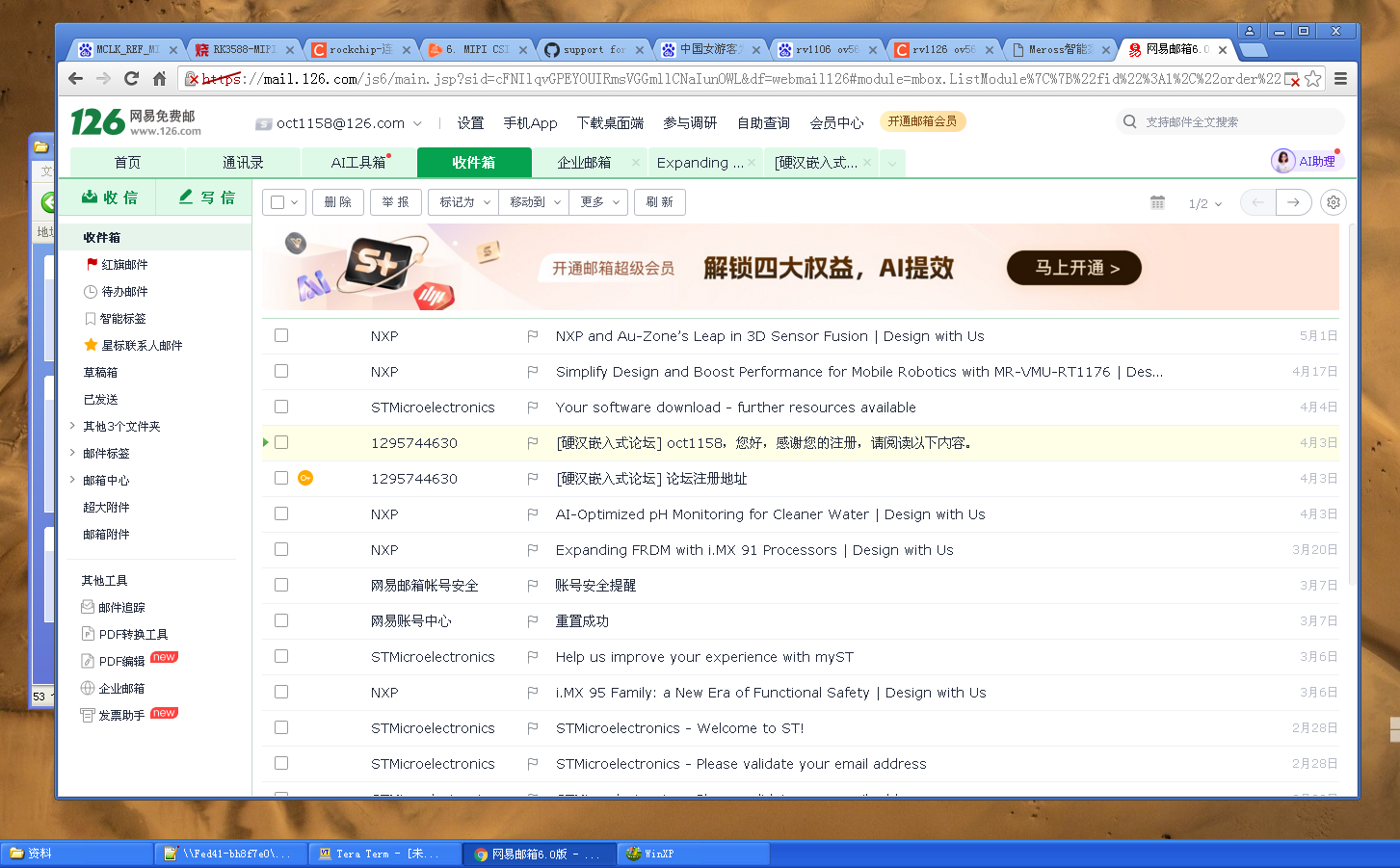Open the 1/2 page selector dropdown
The height and width of the screenshot is (868, 1400).
[x=1204, y=203]
